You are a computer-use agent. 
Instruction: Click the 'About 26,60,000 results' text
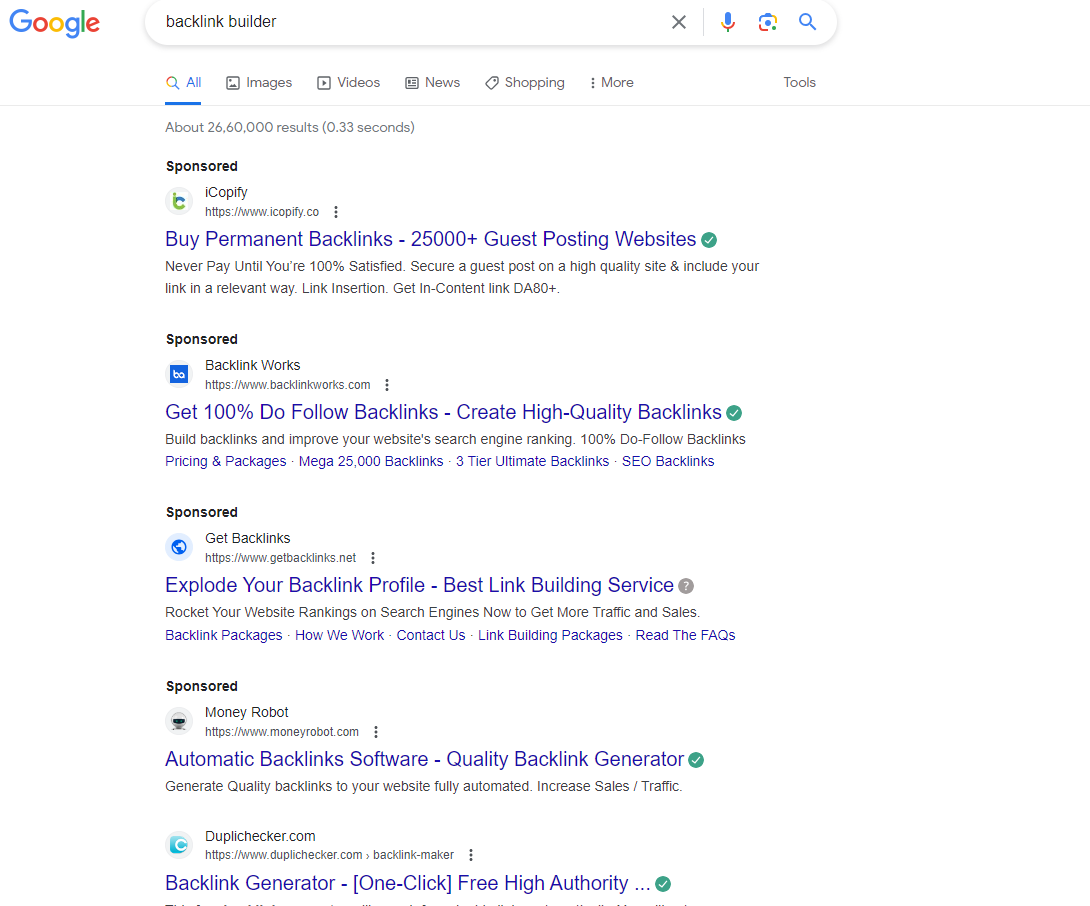[289, 128]
